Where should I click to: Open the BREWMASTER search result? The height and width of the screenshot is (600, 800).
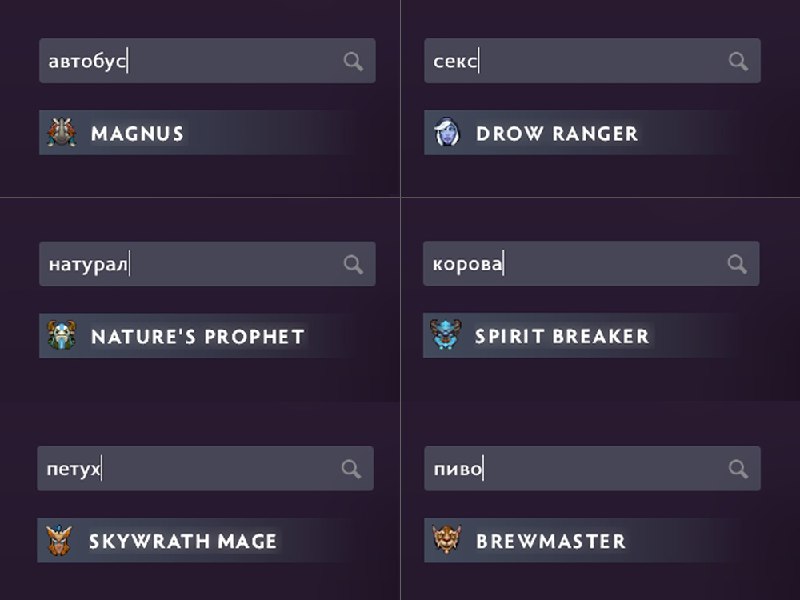pyautogui.click(x=550, y=542)
